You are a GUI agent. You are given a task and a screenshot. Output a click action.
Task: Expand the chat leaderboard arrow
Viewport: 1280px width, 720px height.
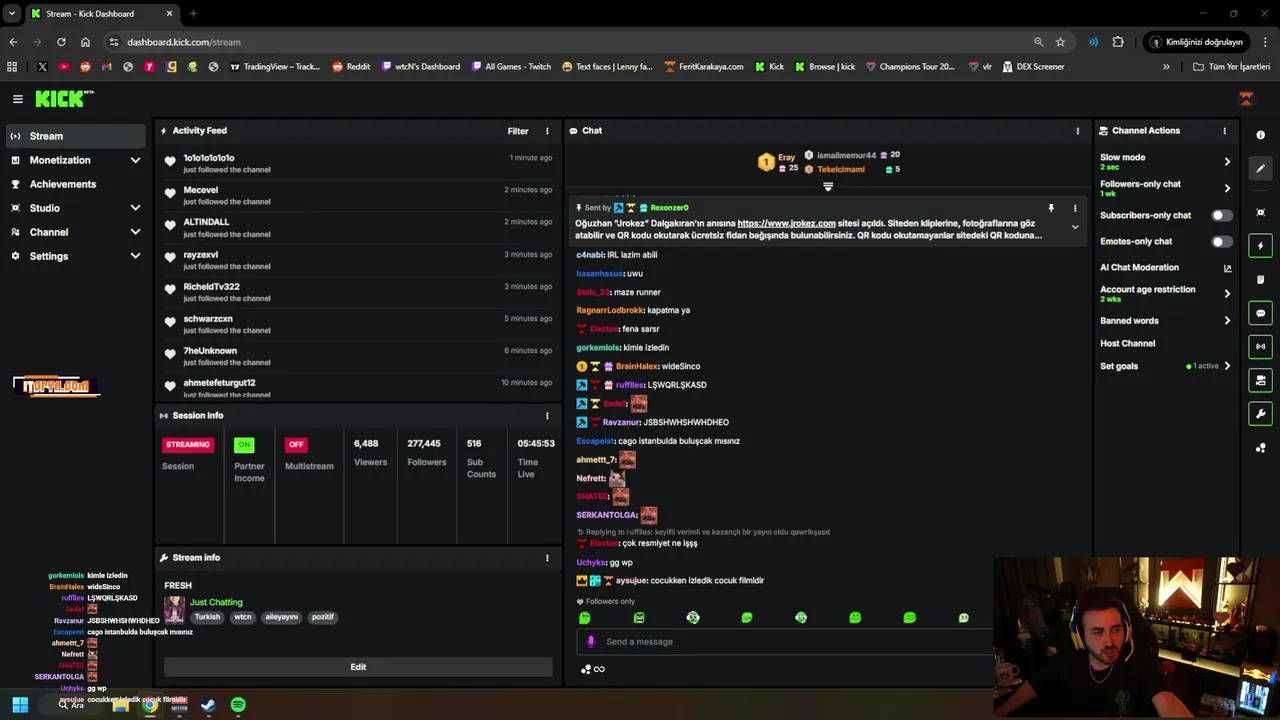click(x=828, y=187)
